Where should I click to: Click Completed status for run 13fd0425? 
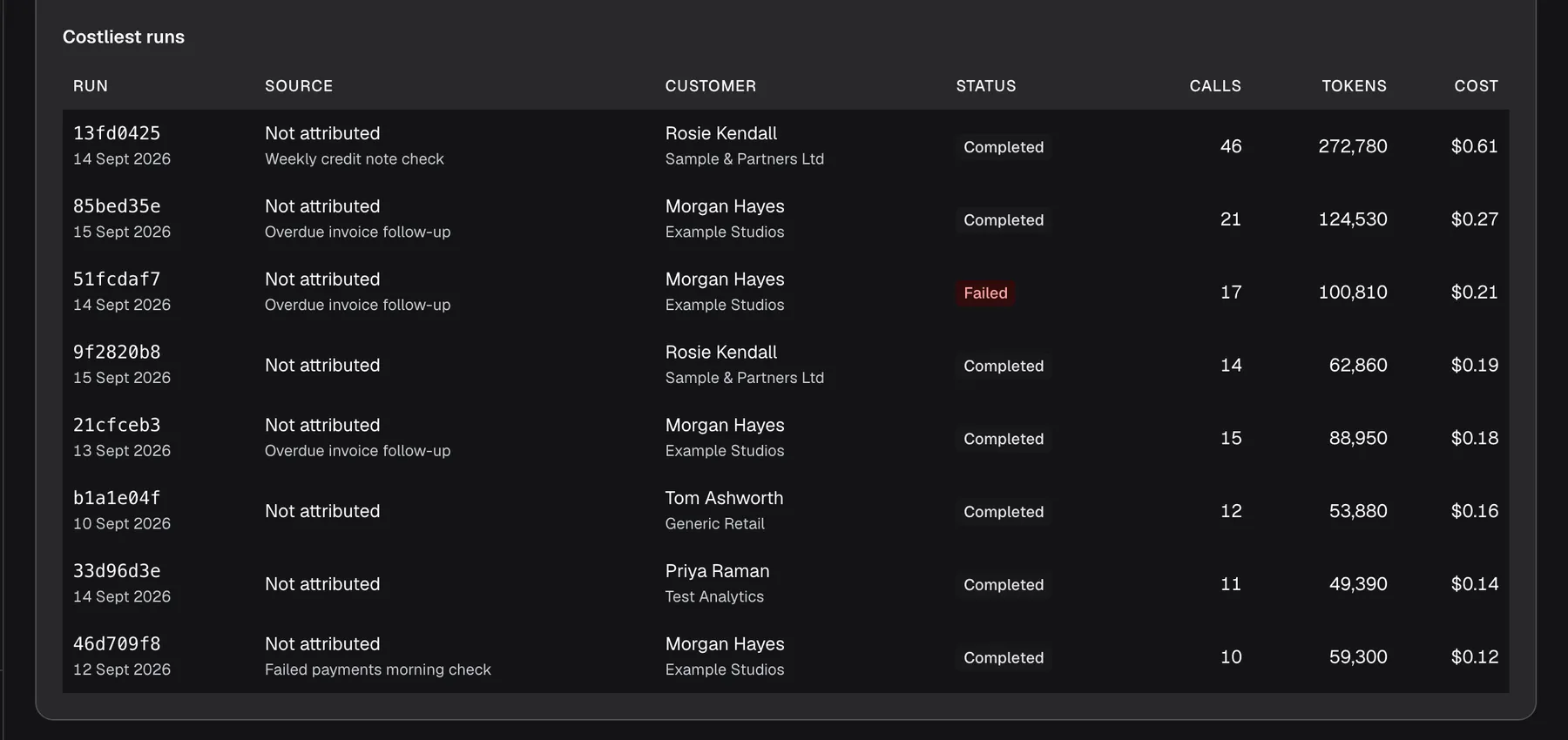1004,147
